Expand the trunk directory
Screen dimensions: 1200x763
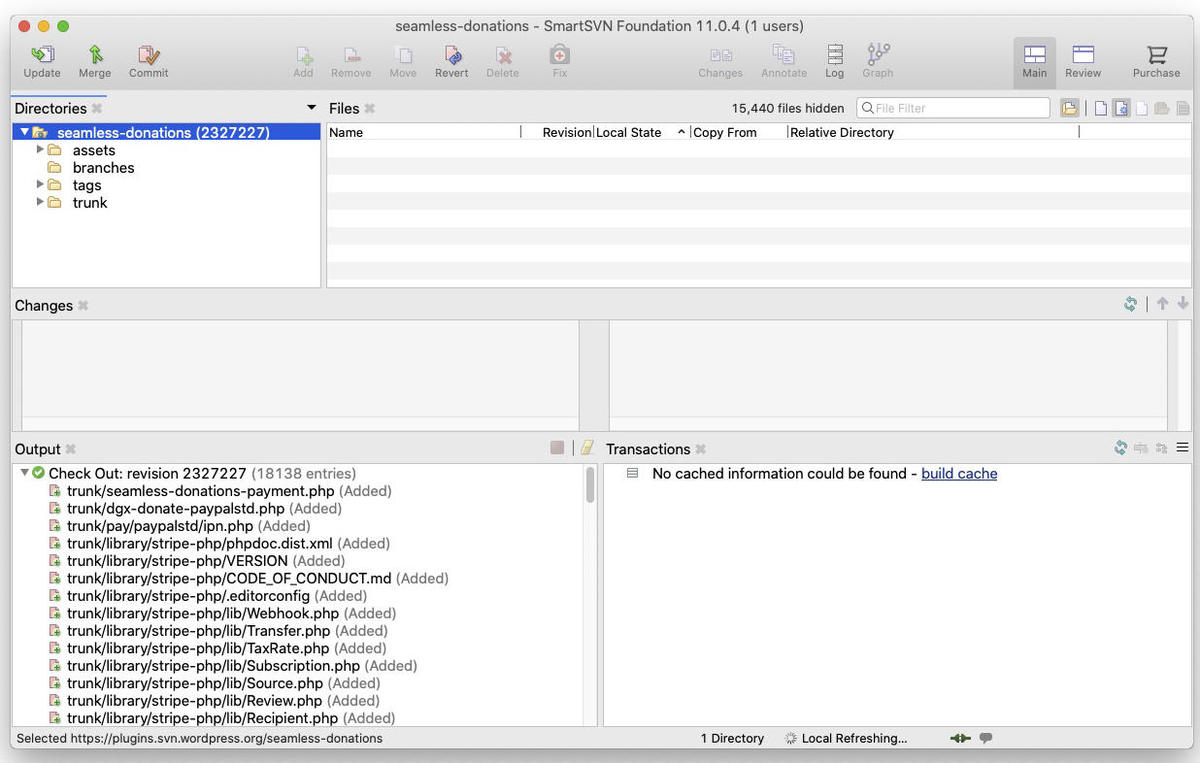coord(41,202)
